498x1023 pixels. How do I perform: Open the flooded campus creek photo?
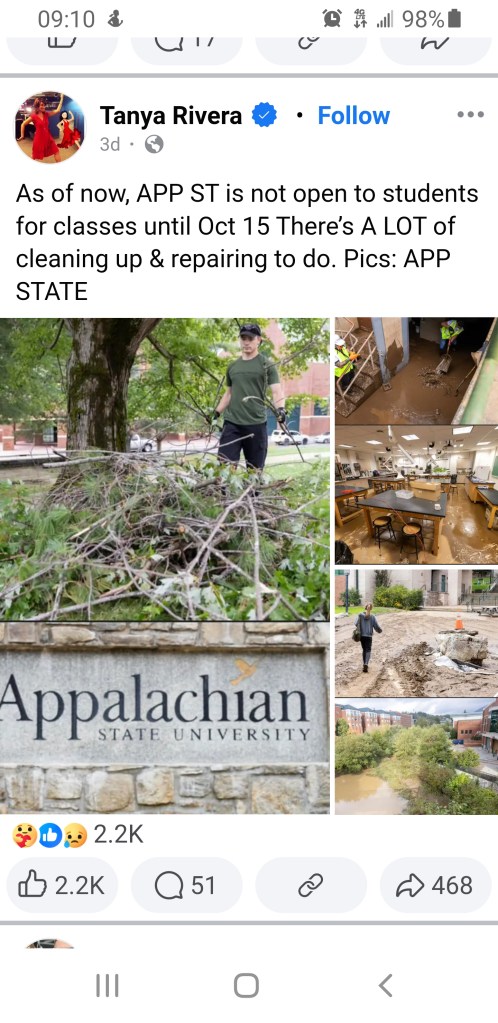tap(416, 757)
